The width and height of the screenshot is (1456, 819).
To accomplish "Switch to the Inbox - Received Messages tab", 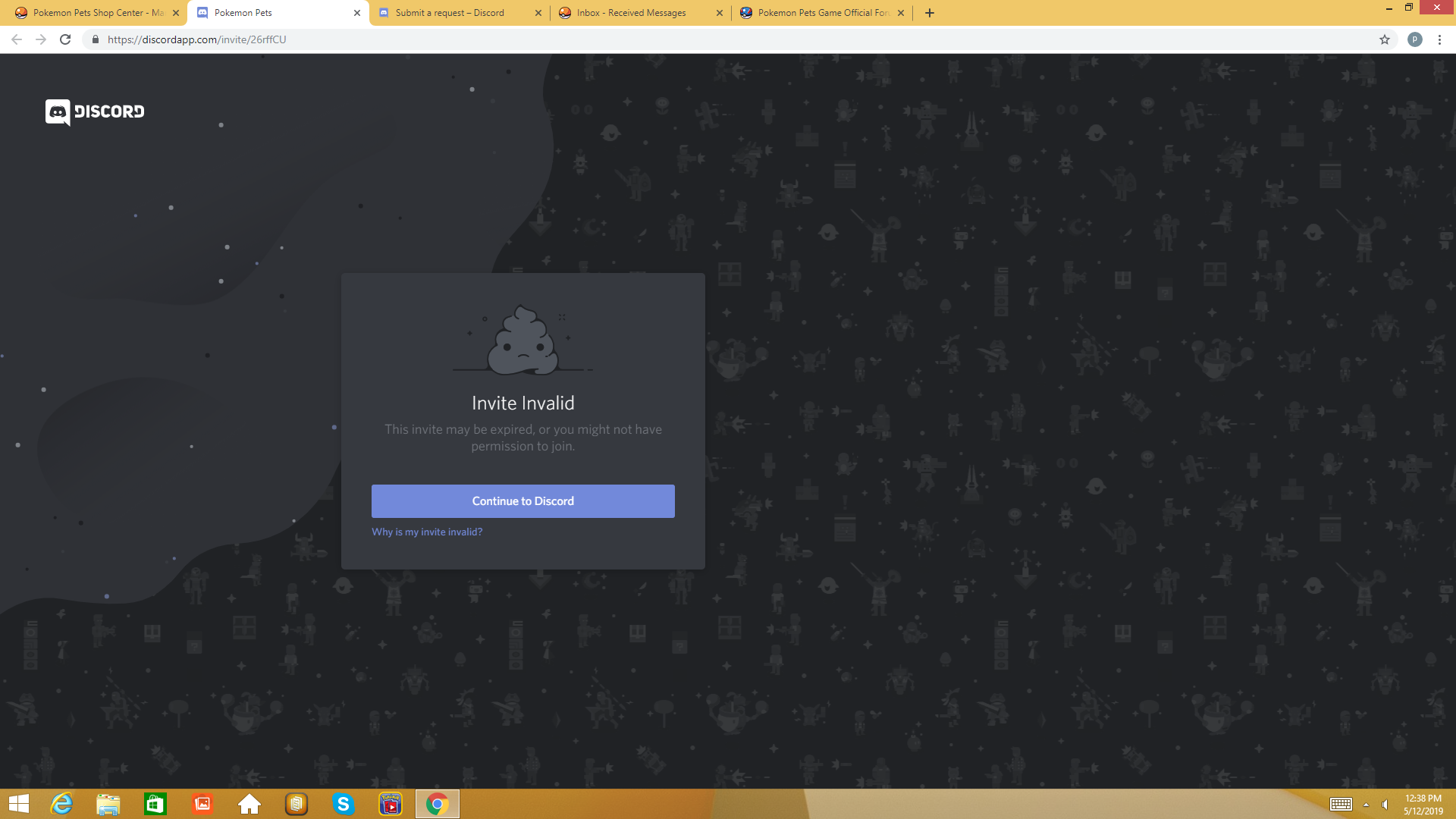I will 631,13.
